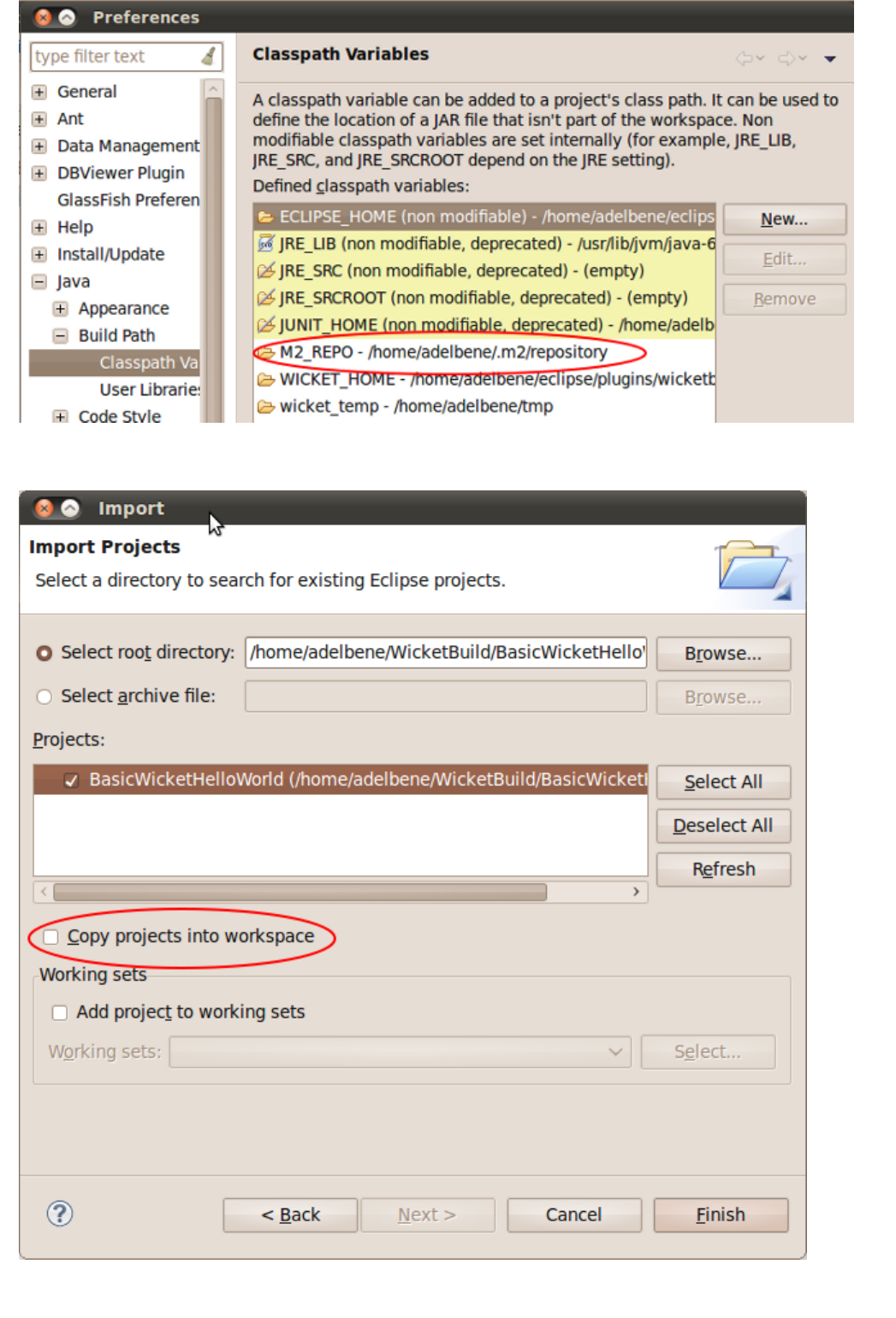Select the 'wicket_temp - /home/adelbene/tmp' row
Viewport: 896px width, 1318px height.
(x=484, y=407)
